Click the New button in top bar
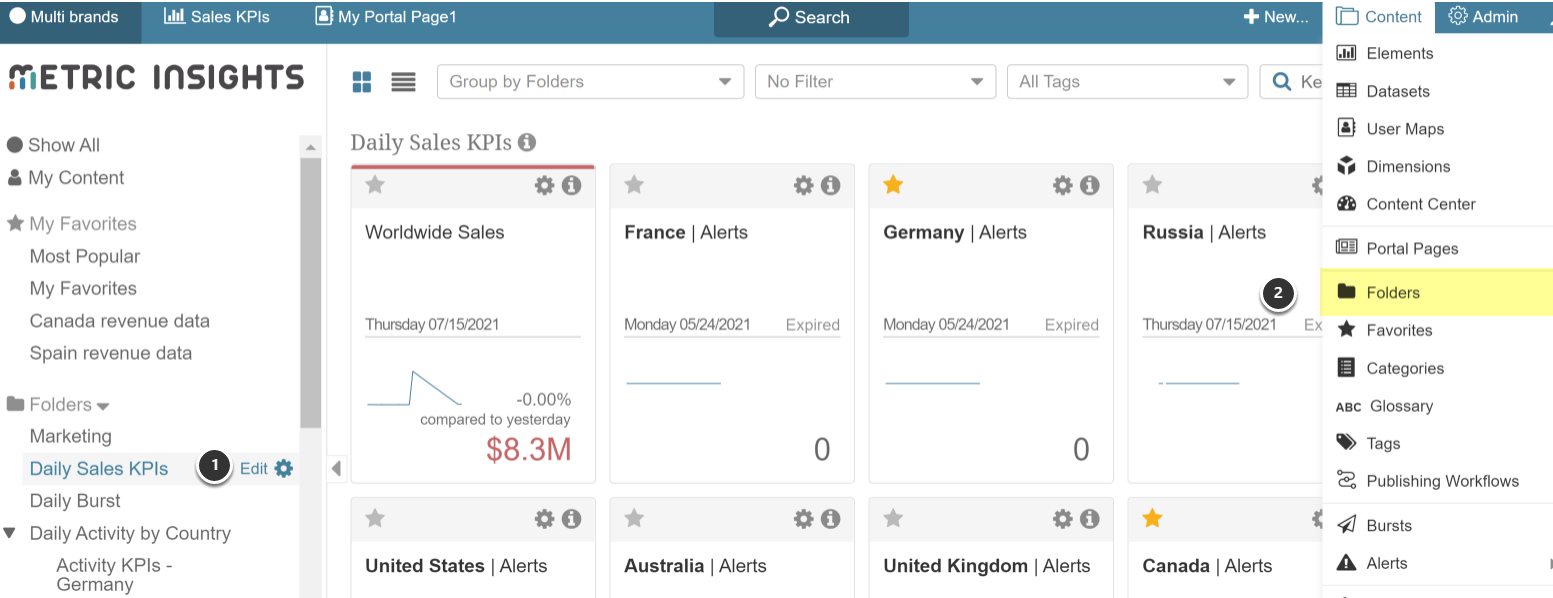This screenshot has width=1553, height=598. coord(1275,17)
